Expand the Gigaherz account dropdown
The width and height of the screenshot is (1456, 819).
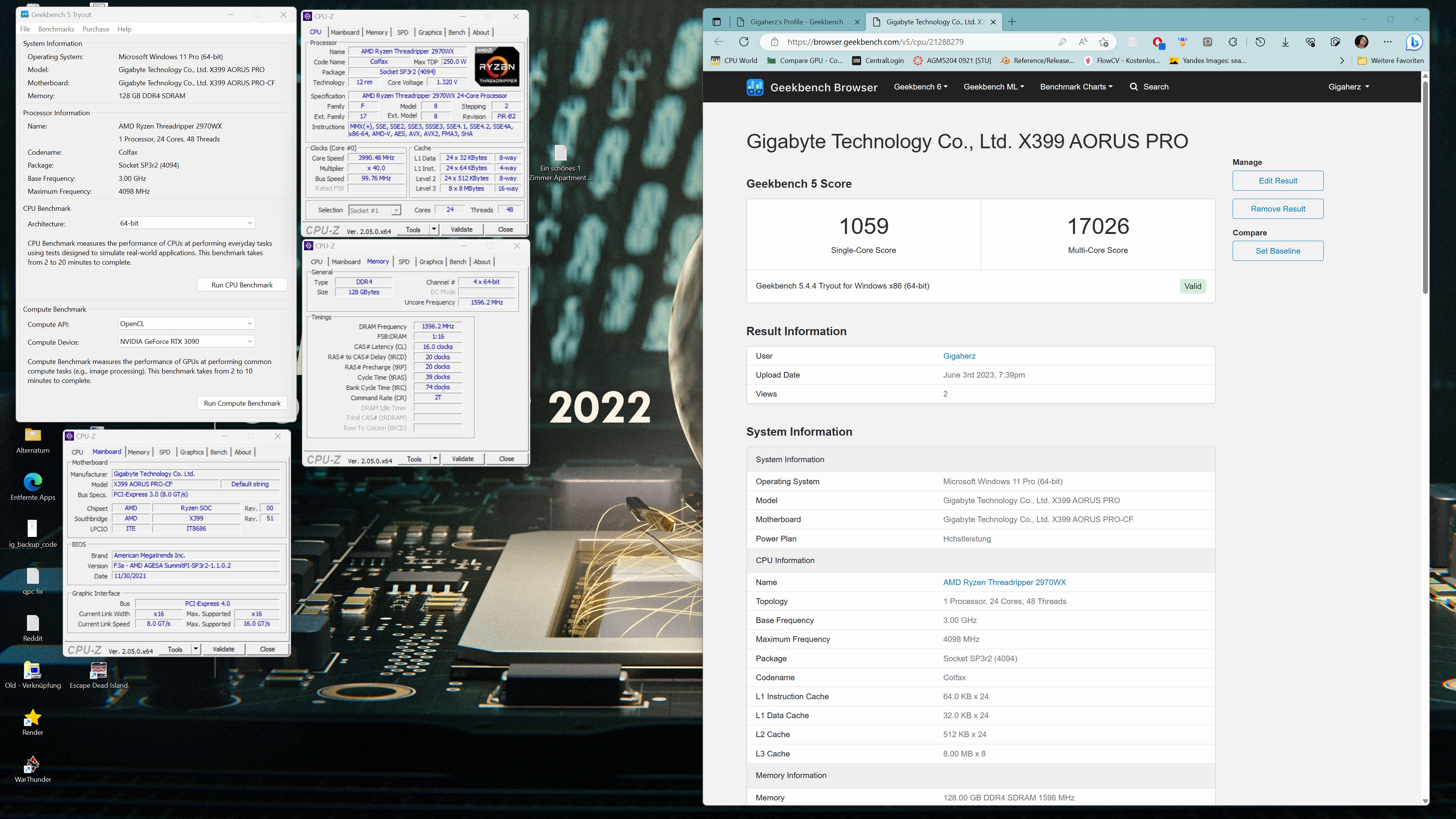click(1349, 86)
